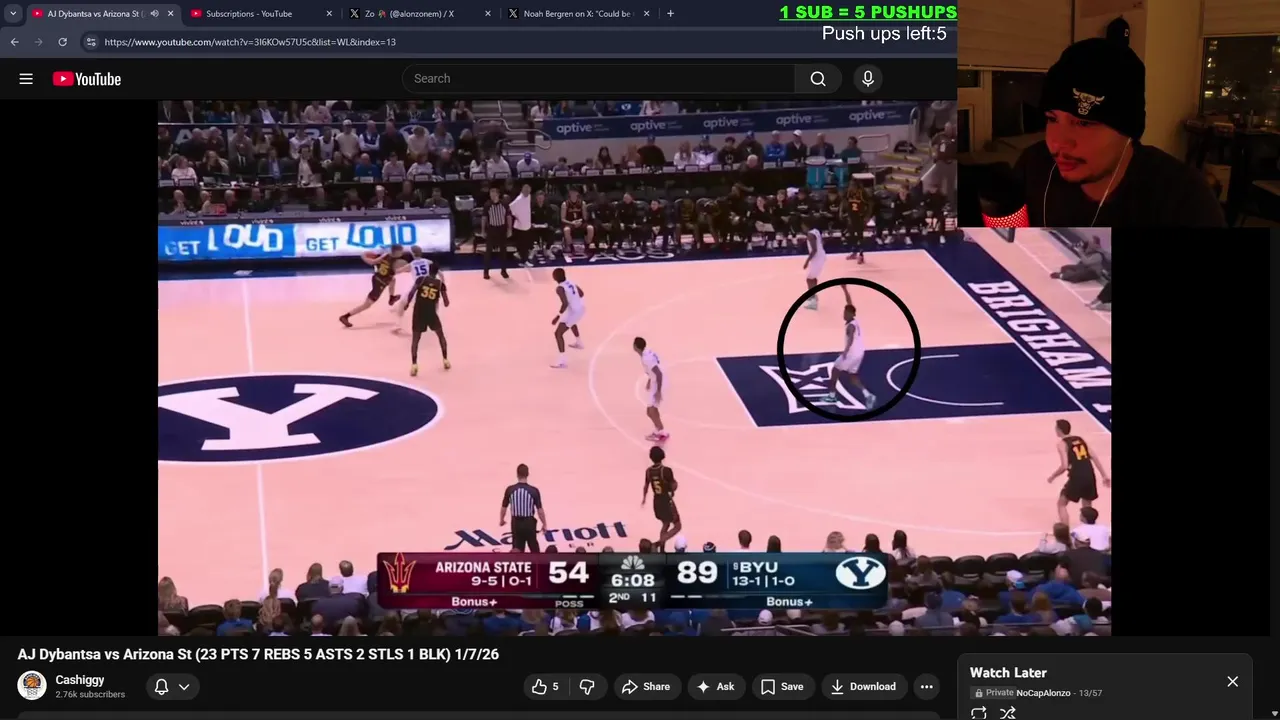Open the Watch Later playlist title
The width and height of the screenshot is (1280, 720).
click(1008, 673)
